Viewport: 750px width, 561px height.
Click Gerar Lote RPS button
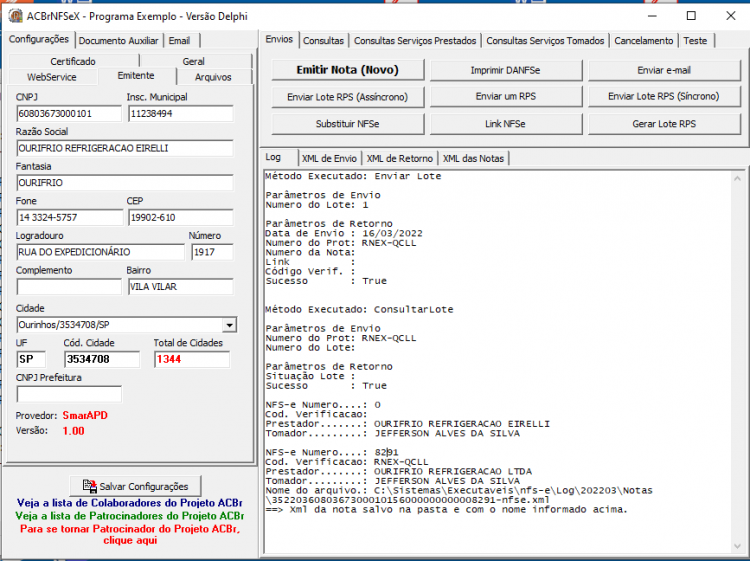click(664, 124)
